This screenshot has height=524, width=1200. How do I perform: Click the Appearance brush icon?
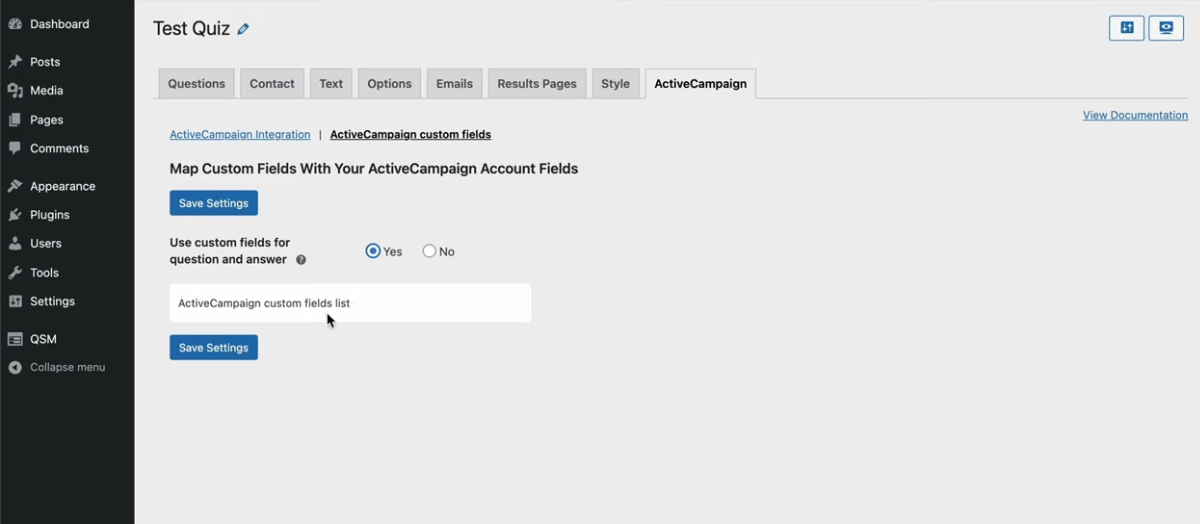click(15, 187)
